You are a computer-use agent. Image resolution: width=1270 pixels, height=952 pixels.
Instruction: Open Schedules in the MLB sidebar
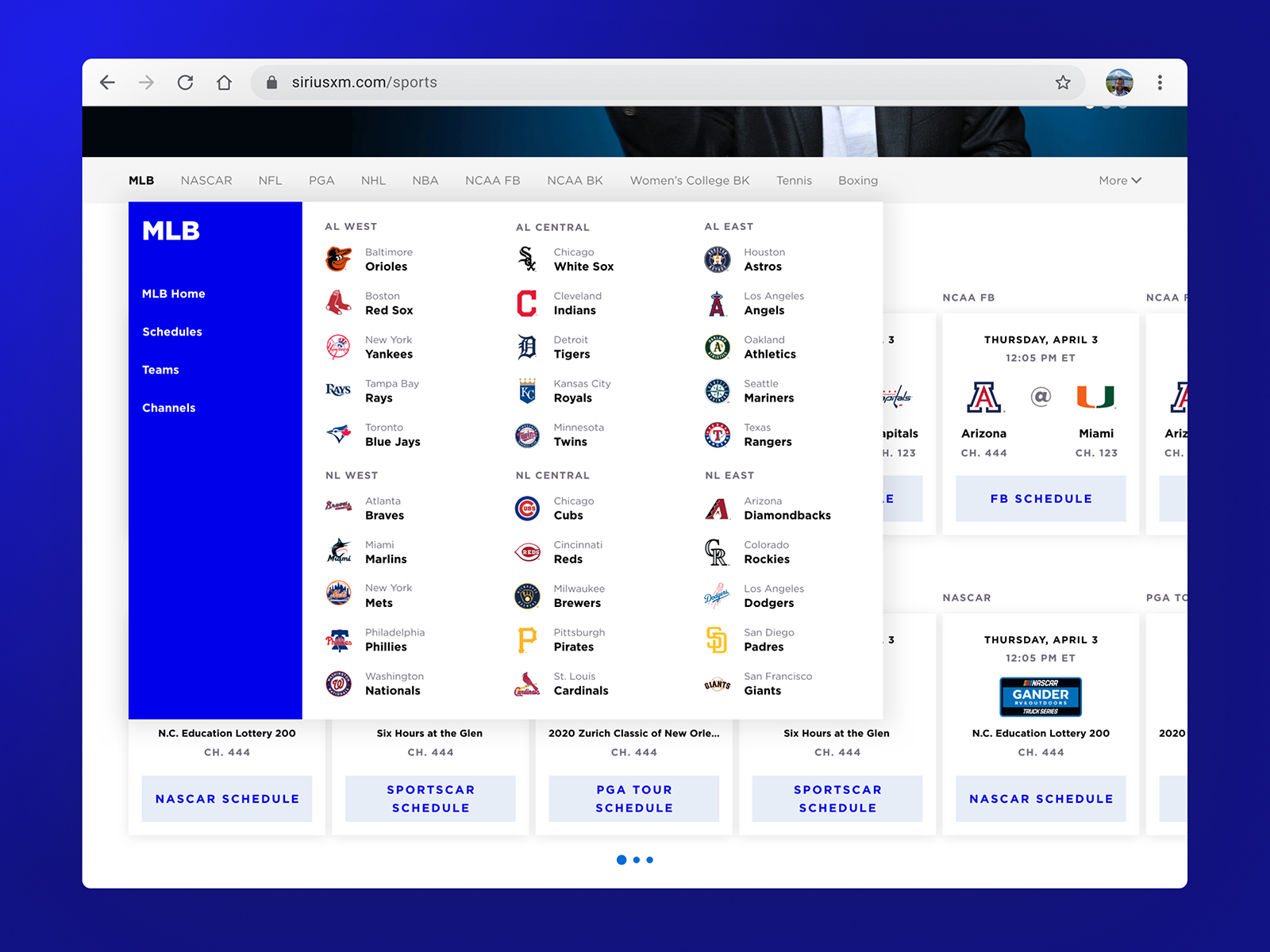tap(172, 332)
